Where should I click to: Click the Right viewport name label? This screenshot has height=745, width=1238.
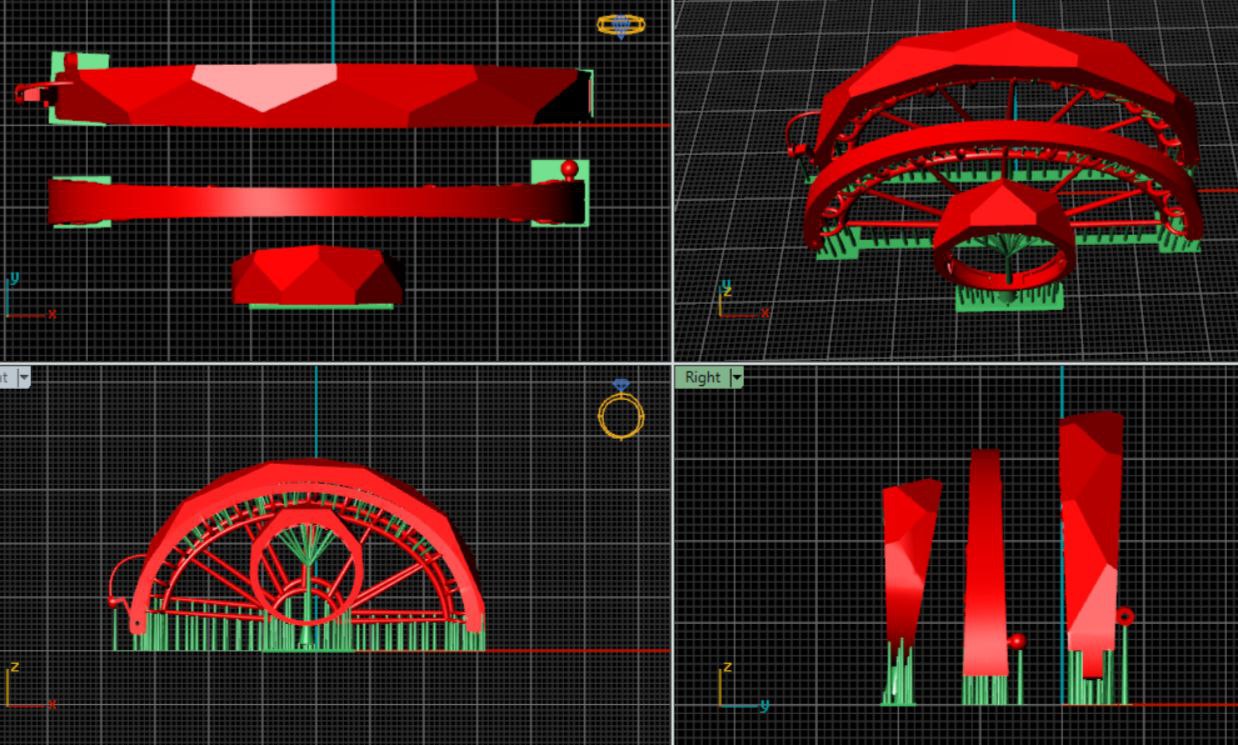pos(702,377)
